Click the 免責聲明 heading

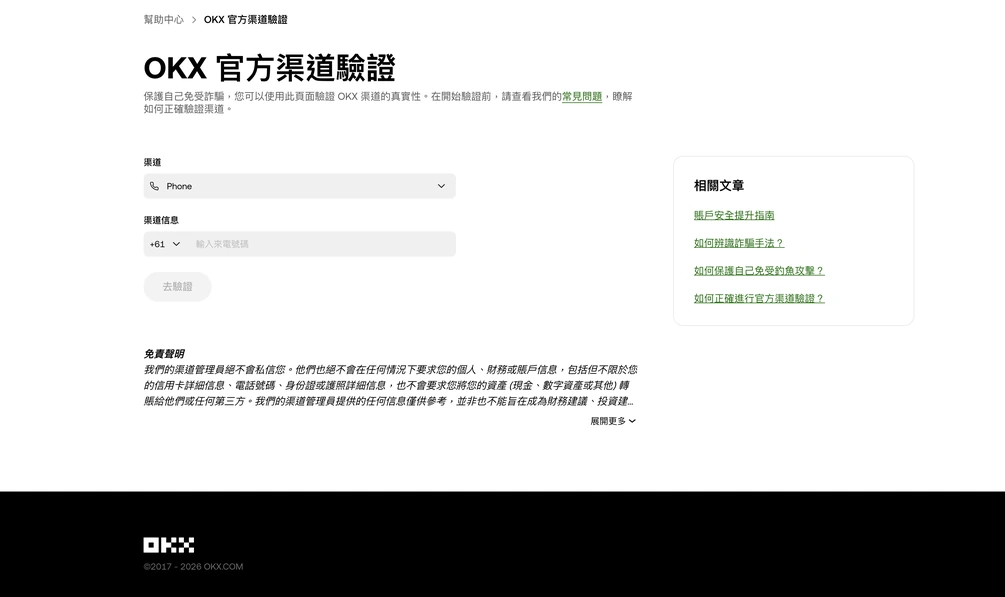[x=164, y=354]
